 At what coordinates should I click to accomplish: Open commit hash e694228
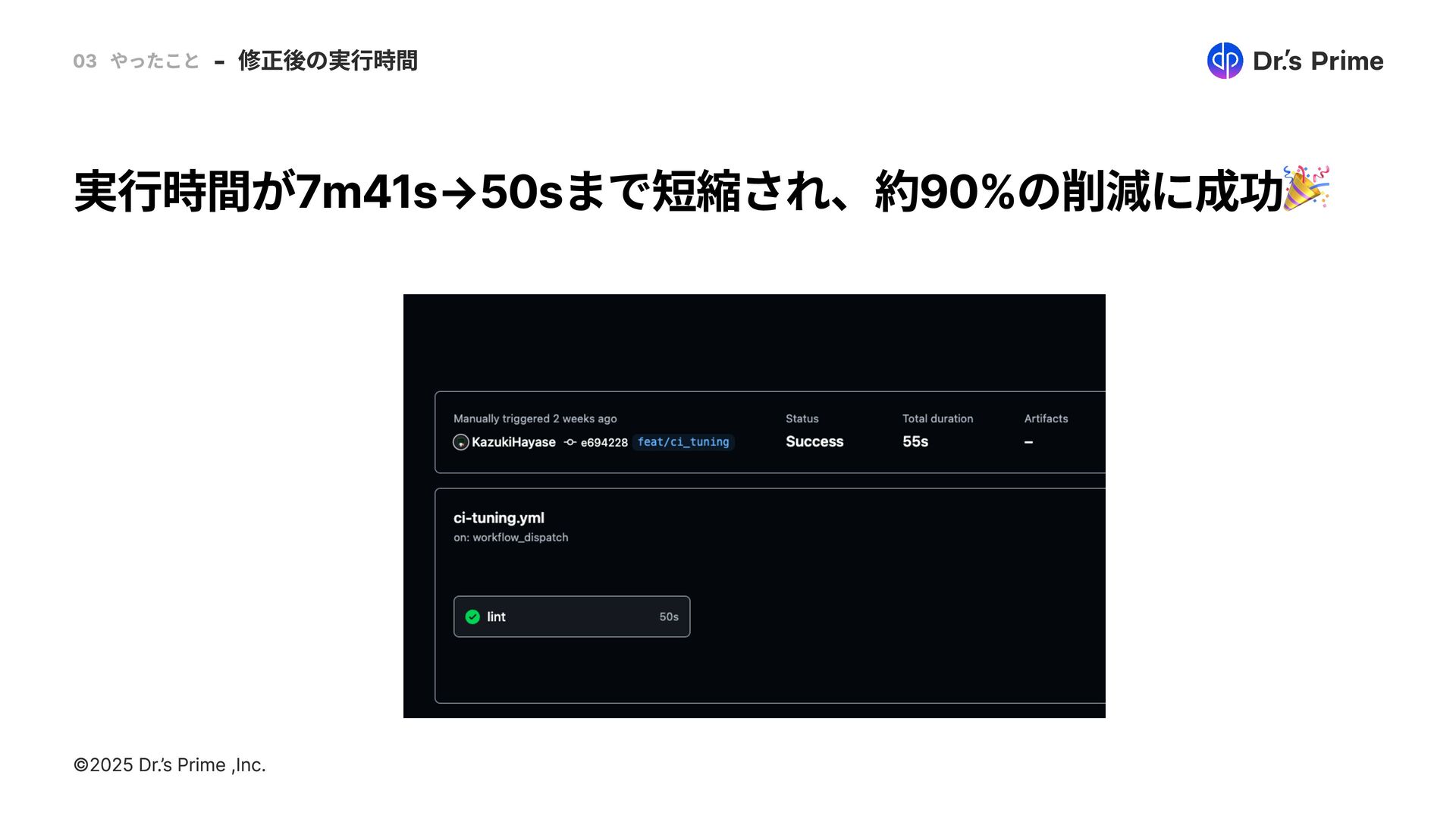click(604, 443)
